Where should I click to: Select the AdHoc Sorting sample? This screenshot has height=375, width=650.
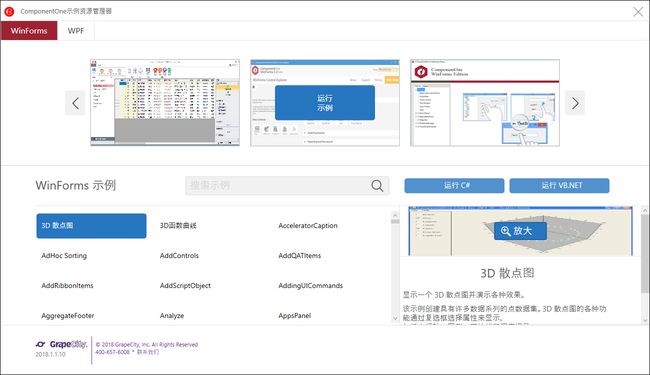64,256
